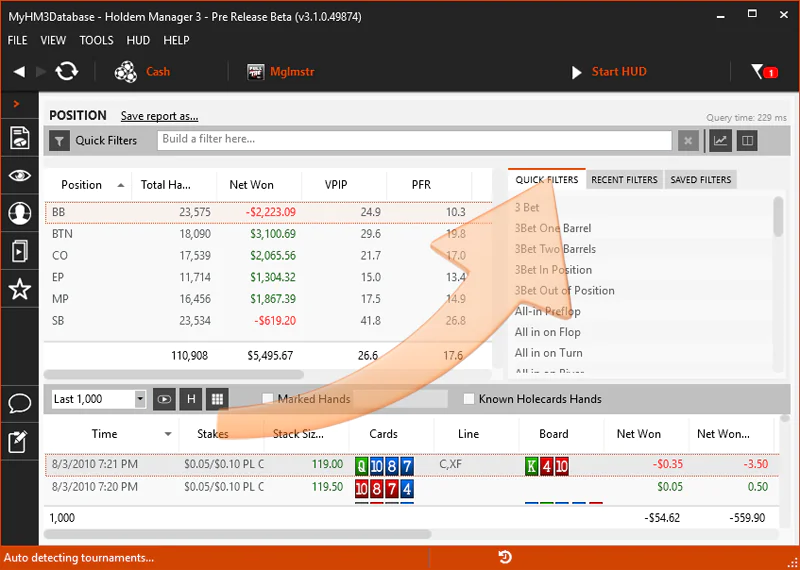Toggle the split panel layout icon
Screen dimensions: 800x570
click(x=747, y=141)
